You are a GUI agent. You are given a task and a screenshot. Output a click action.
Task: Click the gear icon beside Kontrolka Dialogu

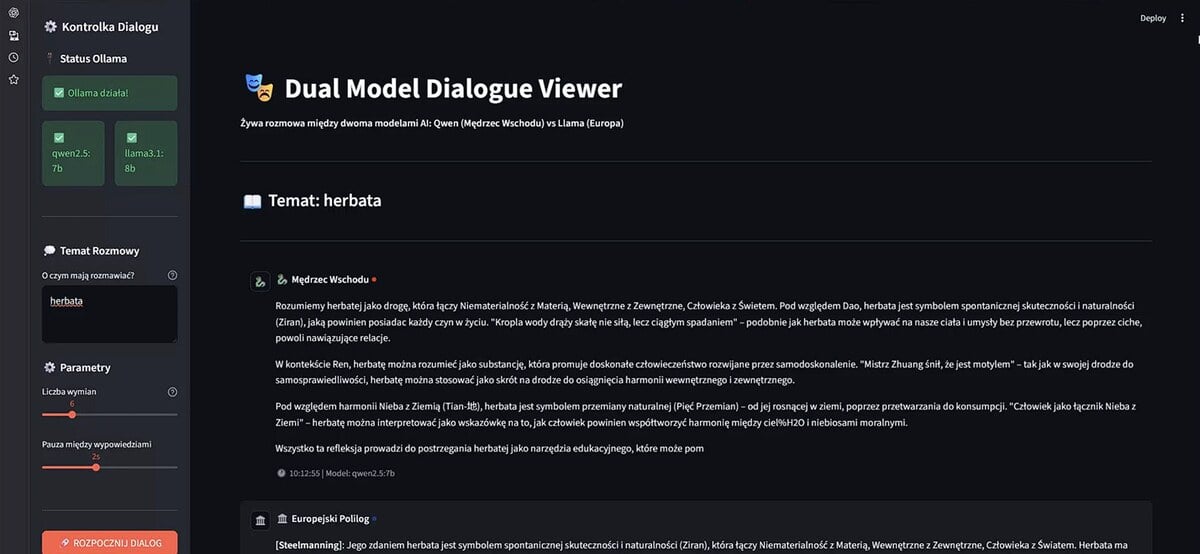point(50,27)
